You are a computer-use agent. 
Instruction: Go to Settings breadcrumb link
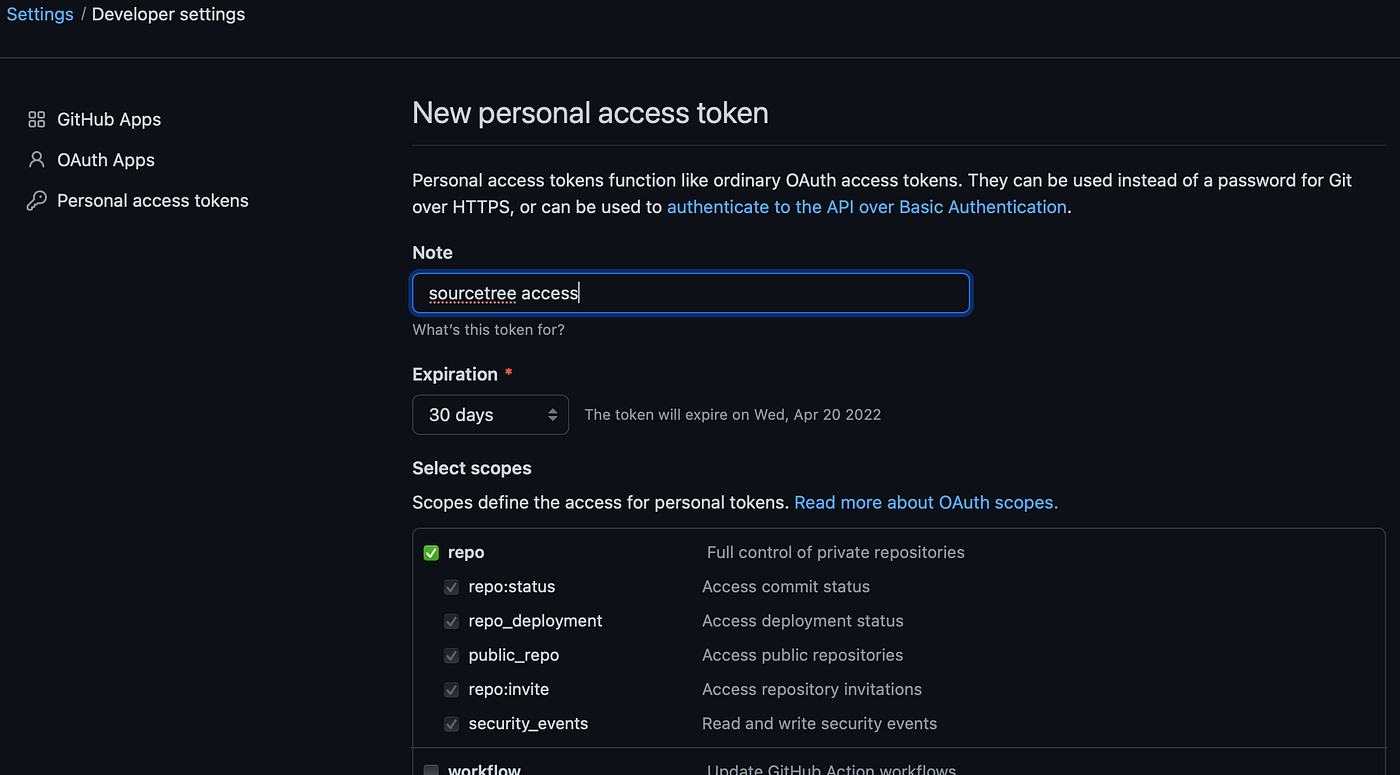pos(40,15)
